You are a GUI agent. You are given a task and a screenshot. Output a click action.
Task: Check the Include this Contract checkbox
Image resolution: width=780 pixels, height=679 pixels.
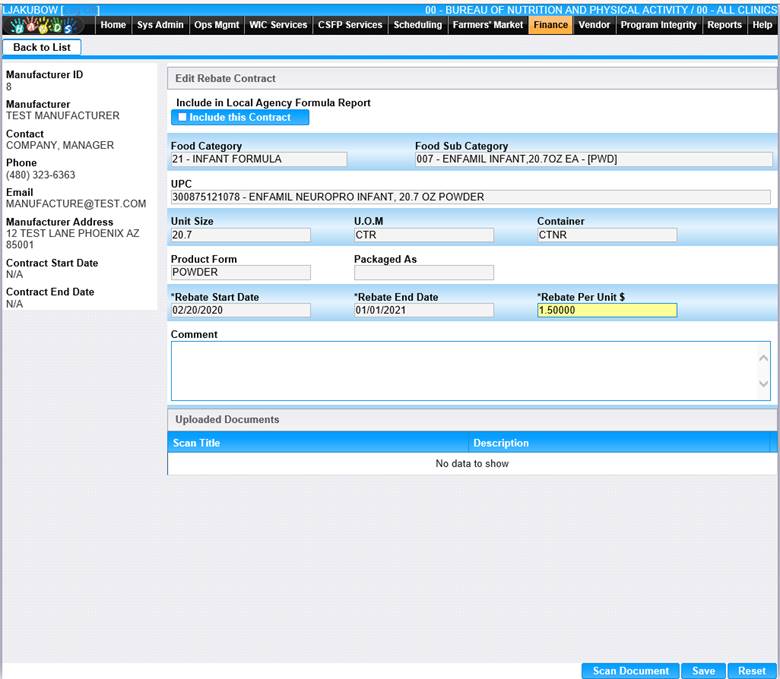pos(183,117)
